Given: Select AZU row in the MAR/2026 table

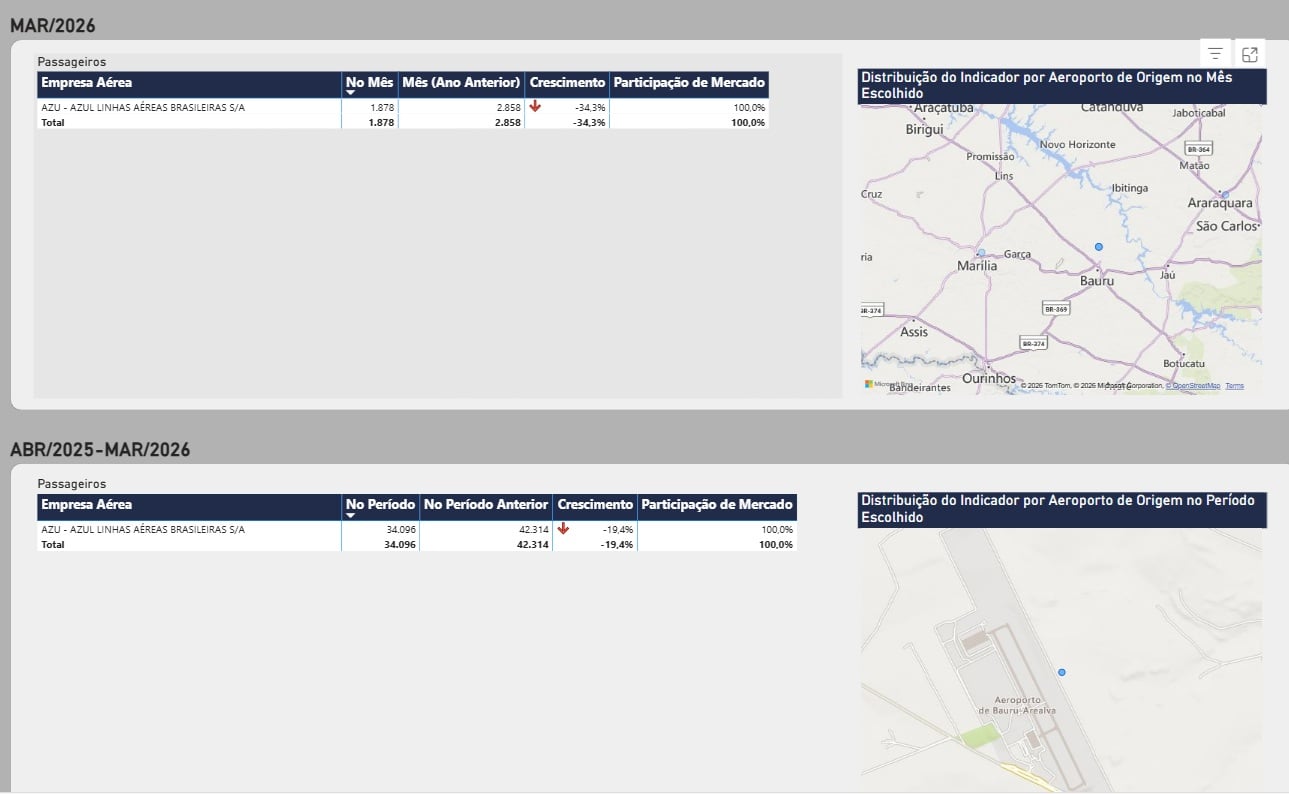Looking at the screenshot, I should (143, 107).
